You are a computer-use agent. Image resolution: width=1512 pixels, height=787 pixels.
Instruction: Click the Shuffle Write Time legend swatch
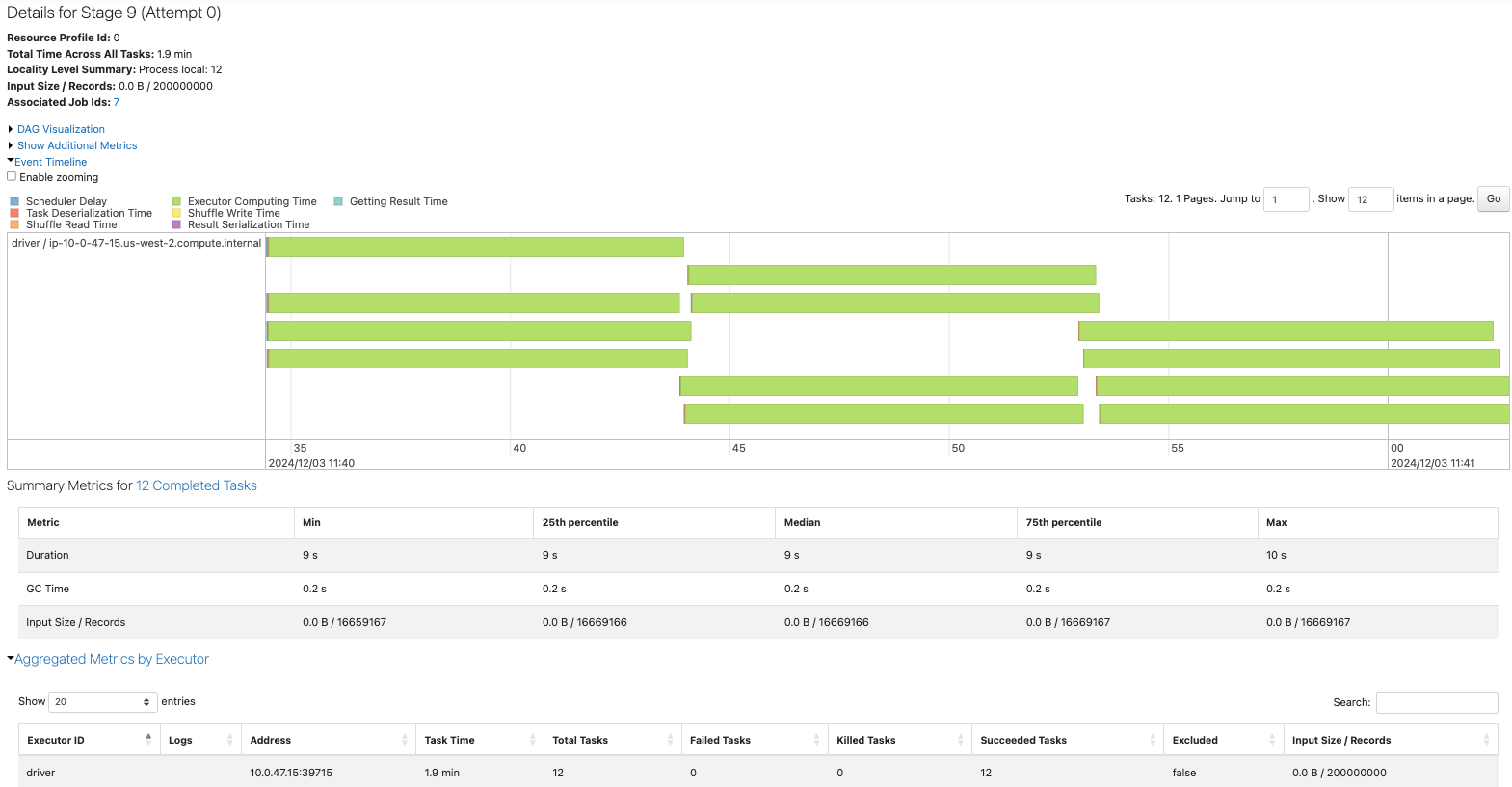176,213
